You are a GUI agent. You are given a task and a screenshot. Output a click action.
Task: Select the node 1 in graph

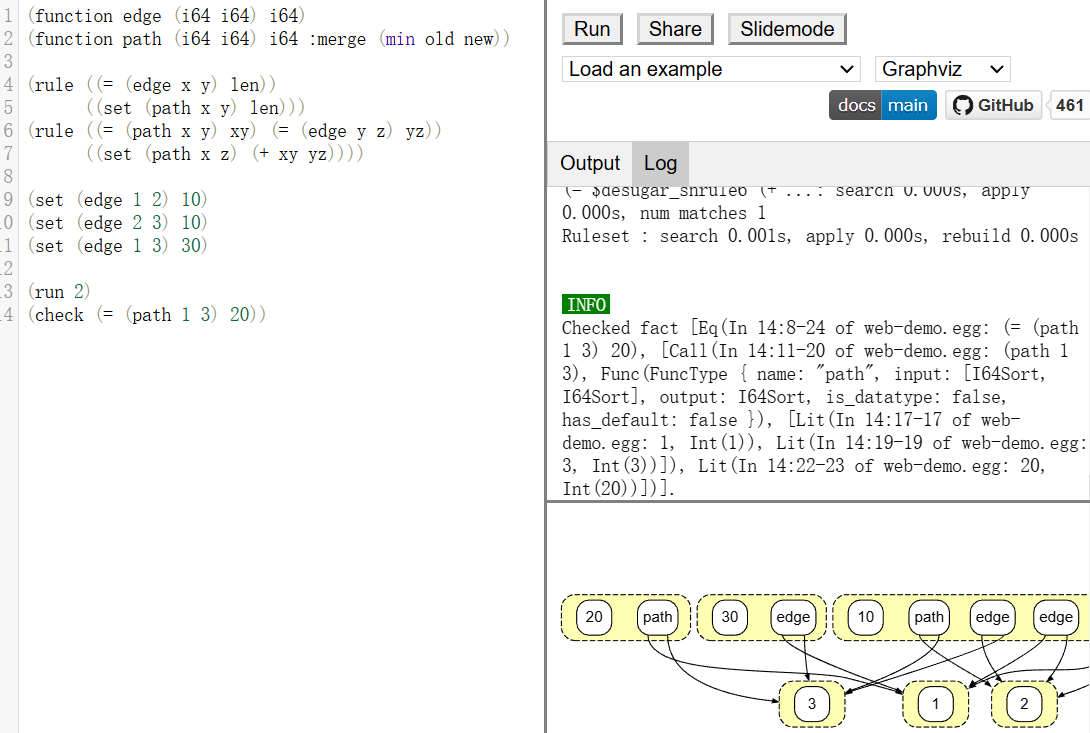pyautogui.click(x=935, y=704)
